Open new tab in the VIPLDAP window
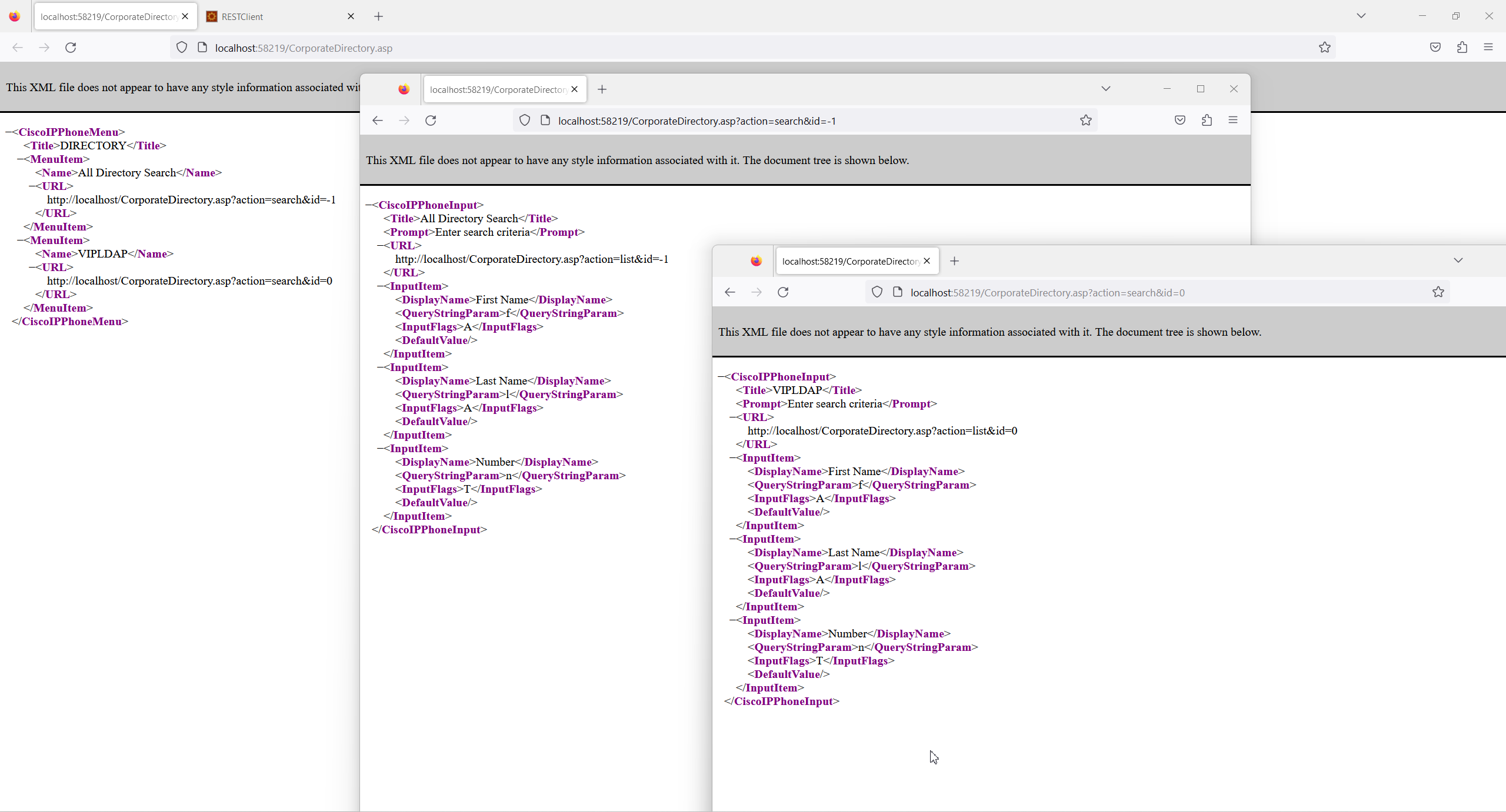This screenshot has width=1506, height=812. (x=954, y=261)
